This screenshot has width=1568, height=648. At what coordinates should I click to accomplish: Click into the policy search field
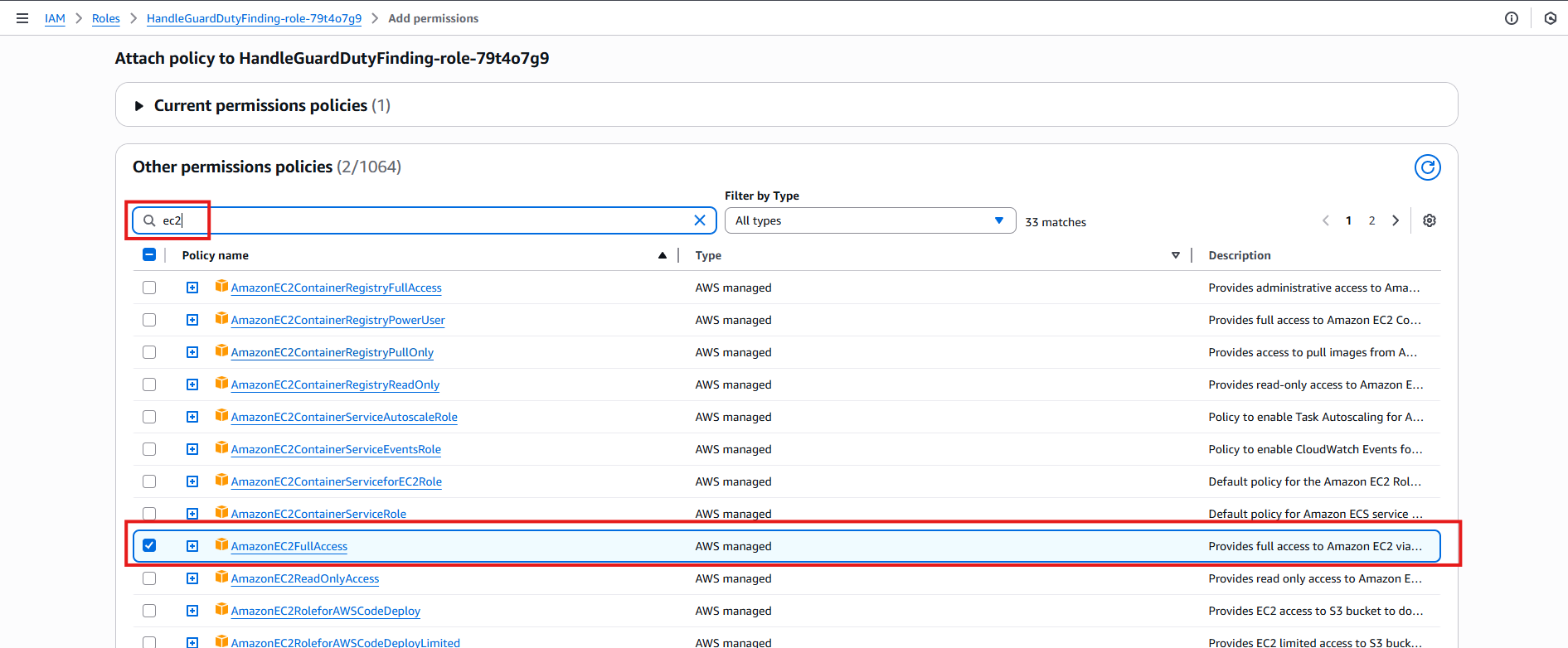point(425,220)
